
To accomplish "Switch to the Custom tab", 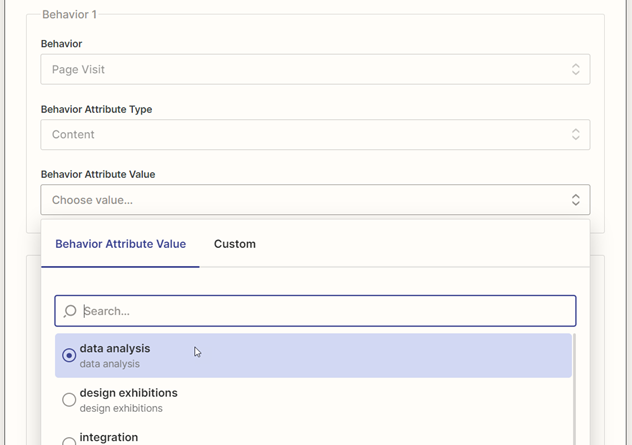I will pos(235,244).
